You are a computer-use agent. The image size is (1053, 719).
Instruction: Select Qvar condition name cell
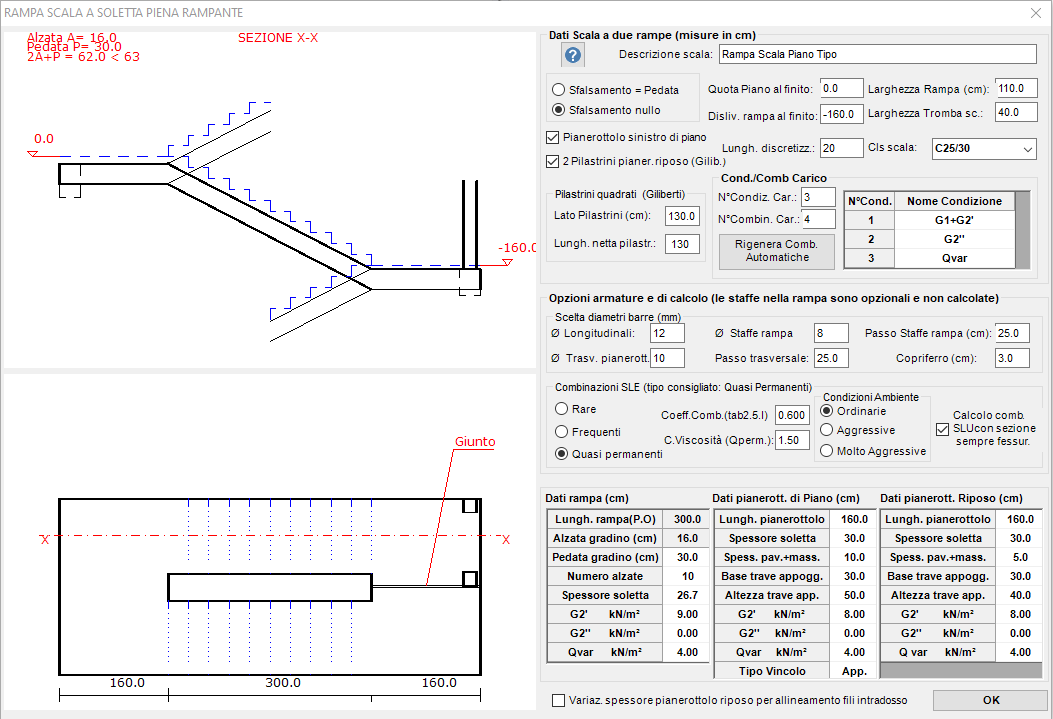tap(954, 258)
